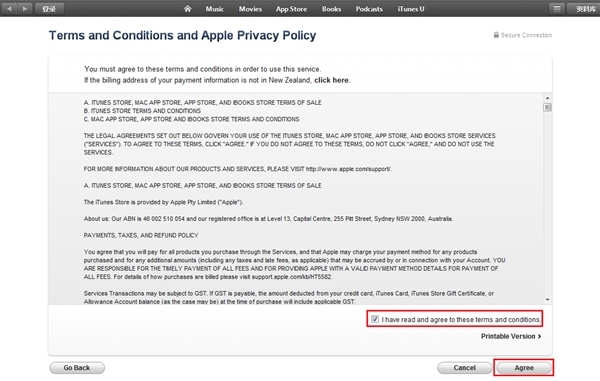
Task: Switch to the App Store section
Action: tap(291, 9)
